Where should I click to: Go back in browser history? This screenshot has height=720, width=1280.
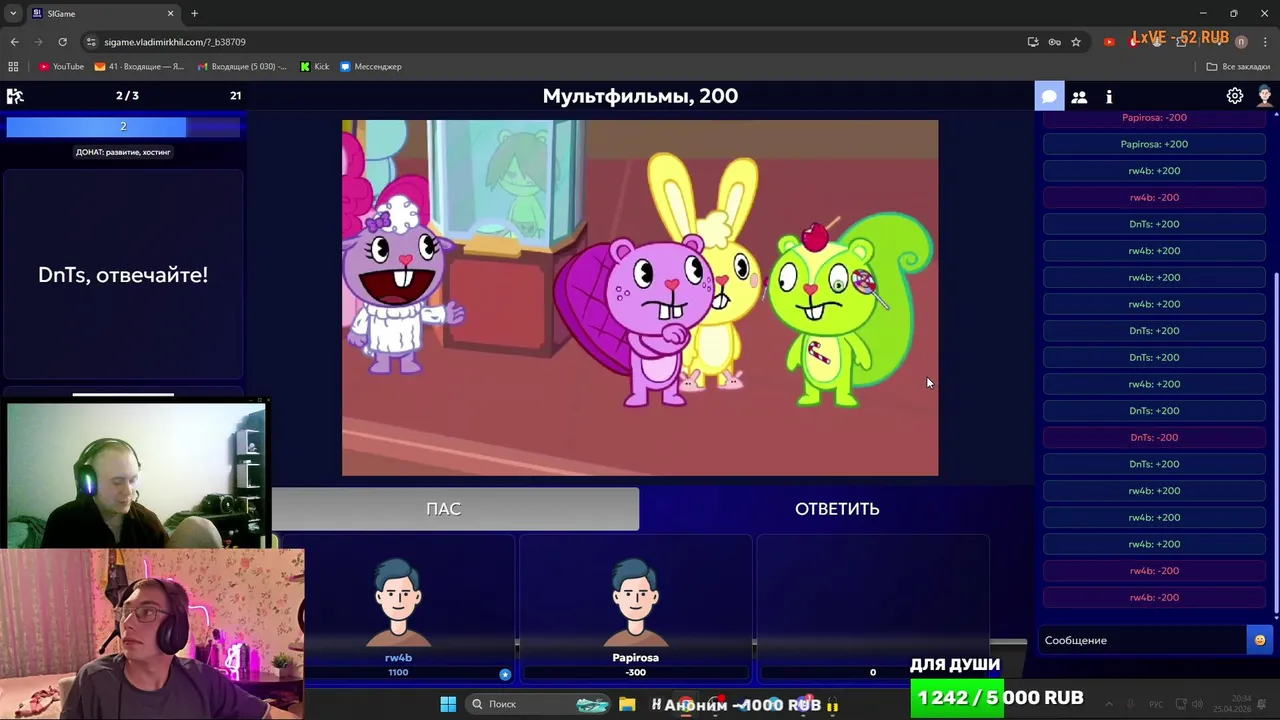click(14, 42)
